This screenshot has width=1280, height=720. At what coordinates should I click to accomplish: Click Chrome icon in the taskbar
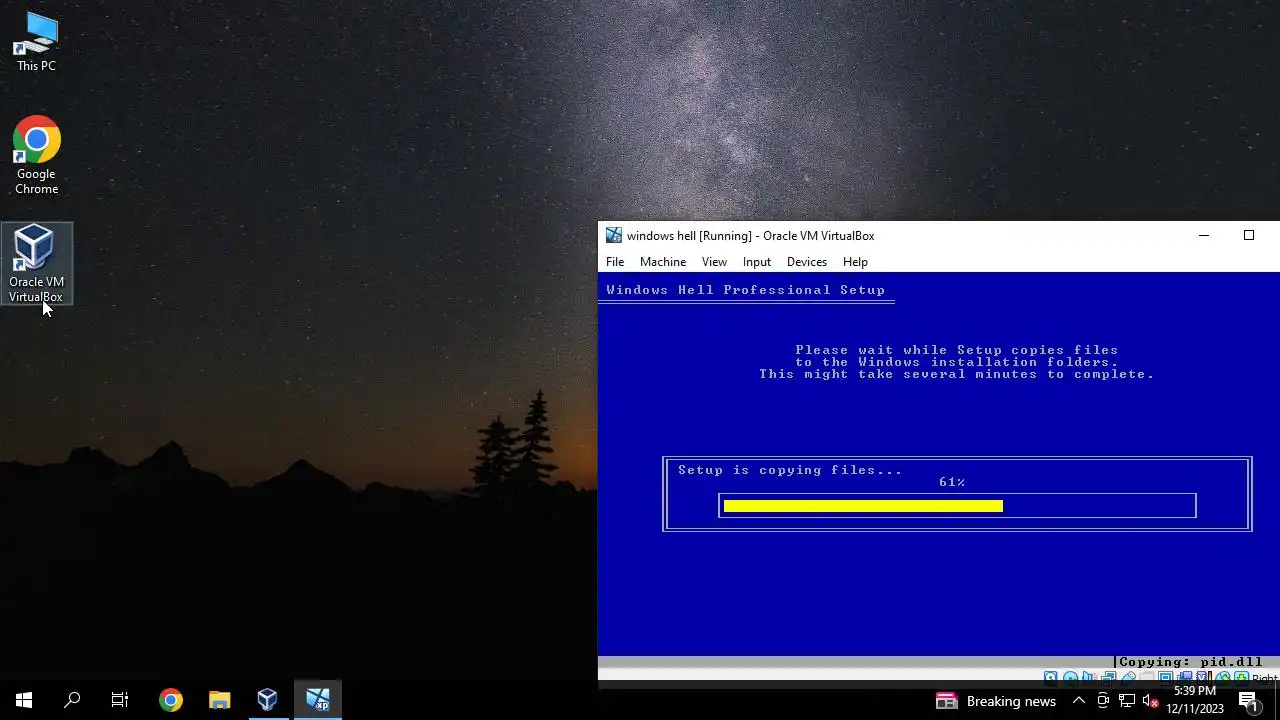tap(171, 700)
